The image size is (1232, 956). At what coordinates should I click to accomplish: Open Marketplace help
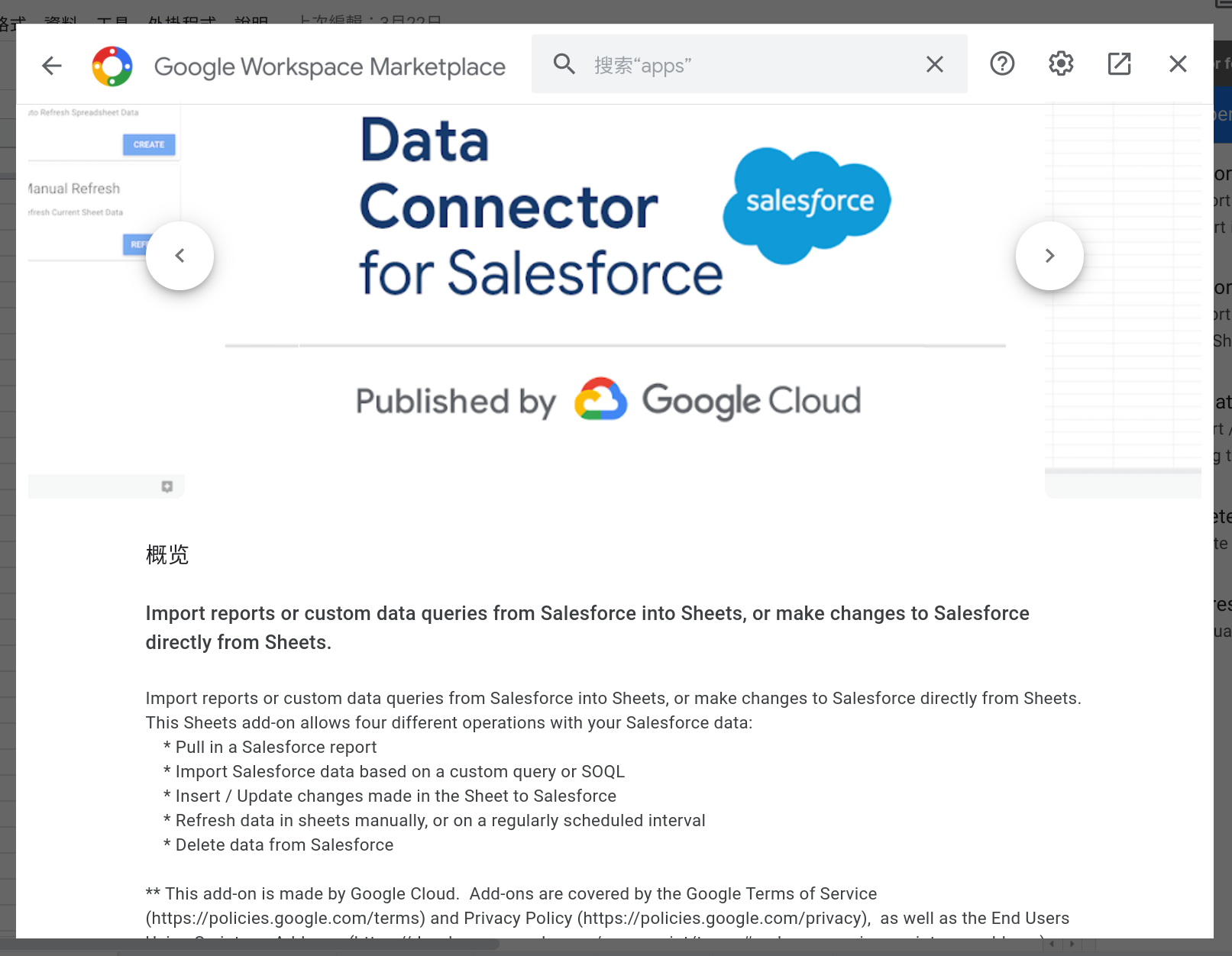pos(1002,63)
